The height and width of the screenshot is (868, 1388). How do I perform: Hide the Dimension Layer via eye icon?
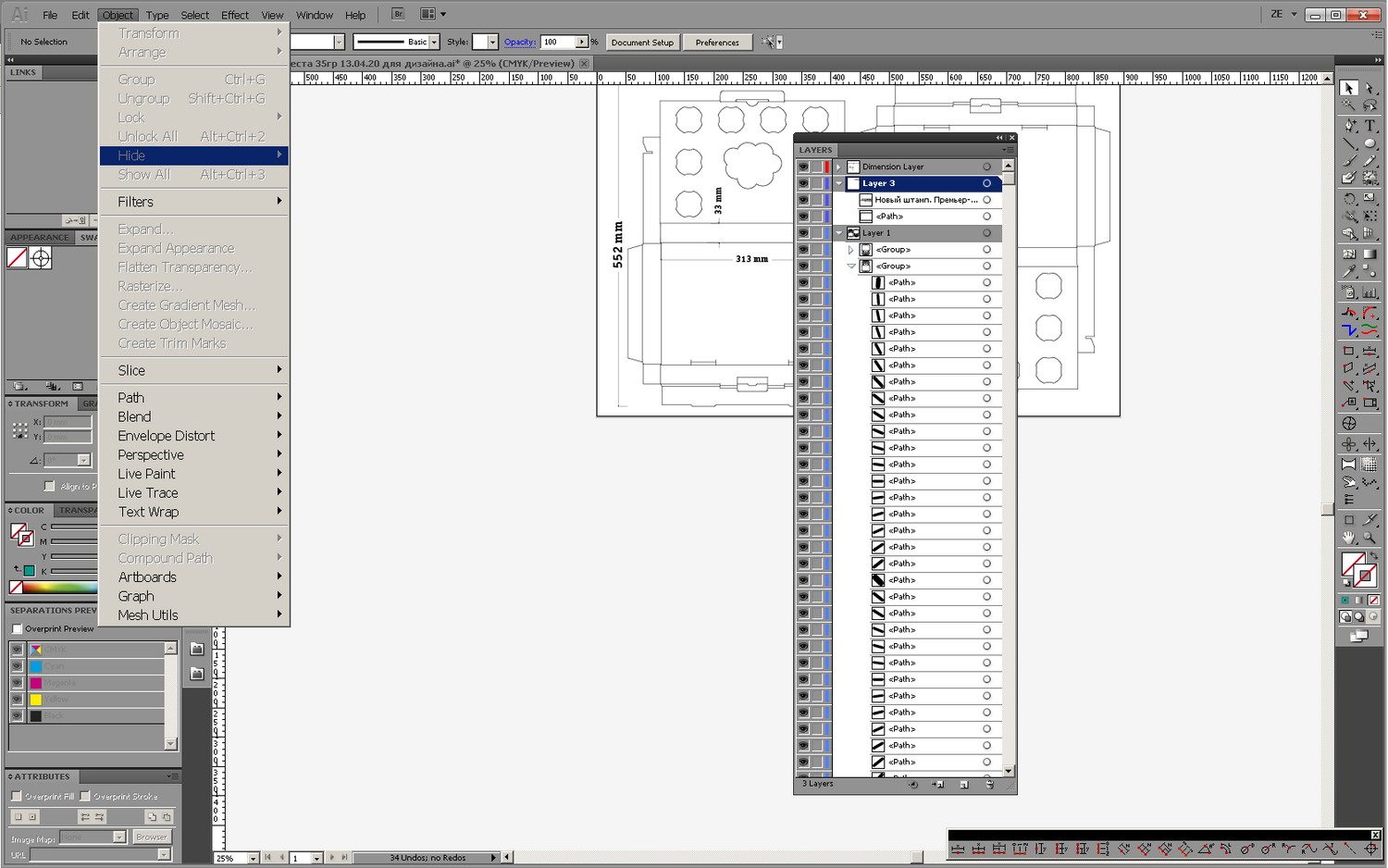(802, 167)
